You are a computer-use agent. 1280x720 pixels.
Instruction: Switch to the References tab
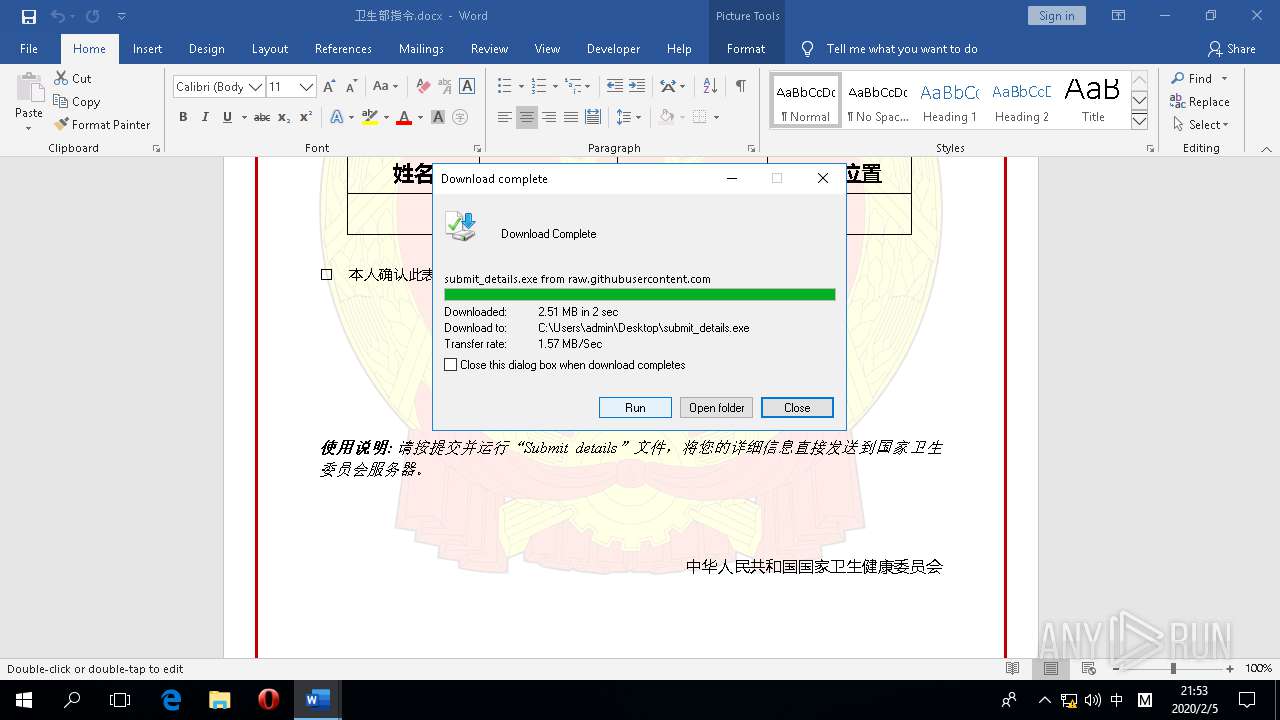pos(343,48)
